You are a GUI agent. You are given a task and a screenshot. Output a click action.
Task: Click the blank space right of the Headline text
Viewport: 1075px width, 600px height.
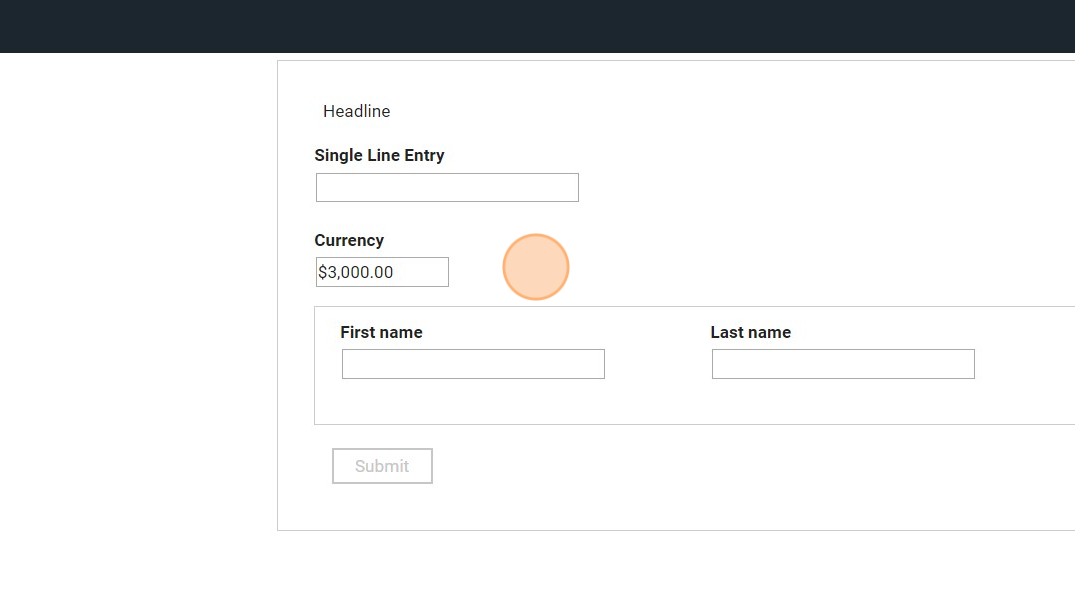tap(700, 111)
